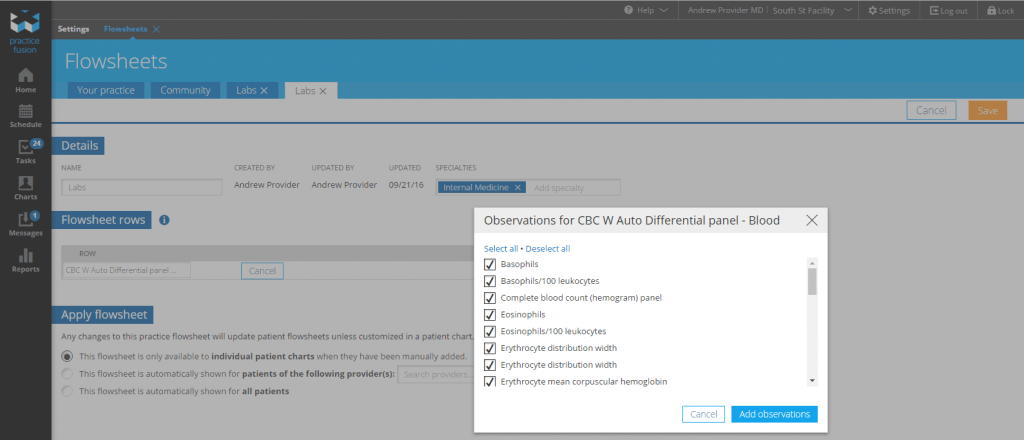Open Home from the sidebar

[x=25, y=79]
